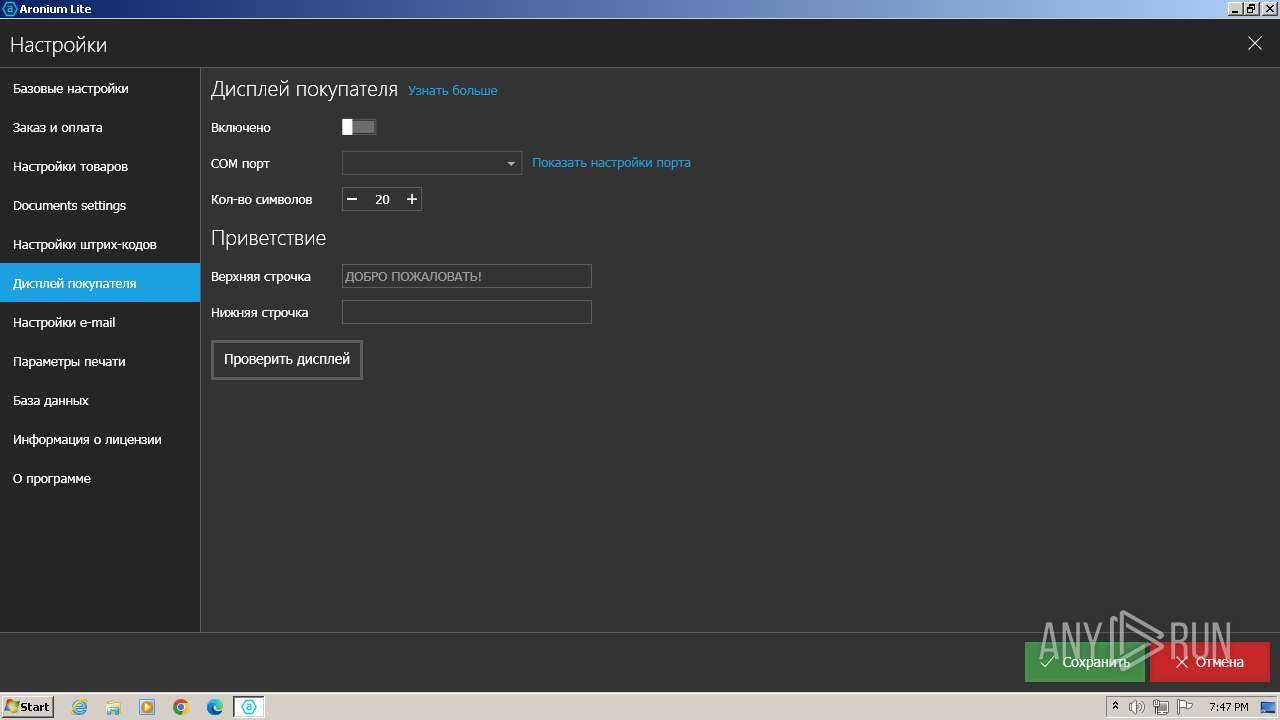Viewport: 1280px width, 720px height.
Task: Go to Параметры печати settings
Action: pyautogui.click(x=100, y=361)
